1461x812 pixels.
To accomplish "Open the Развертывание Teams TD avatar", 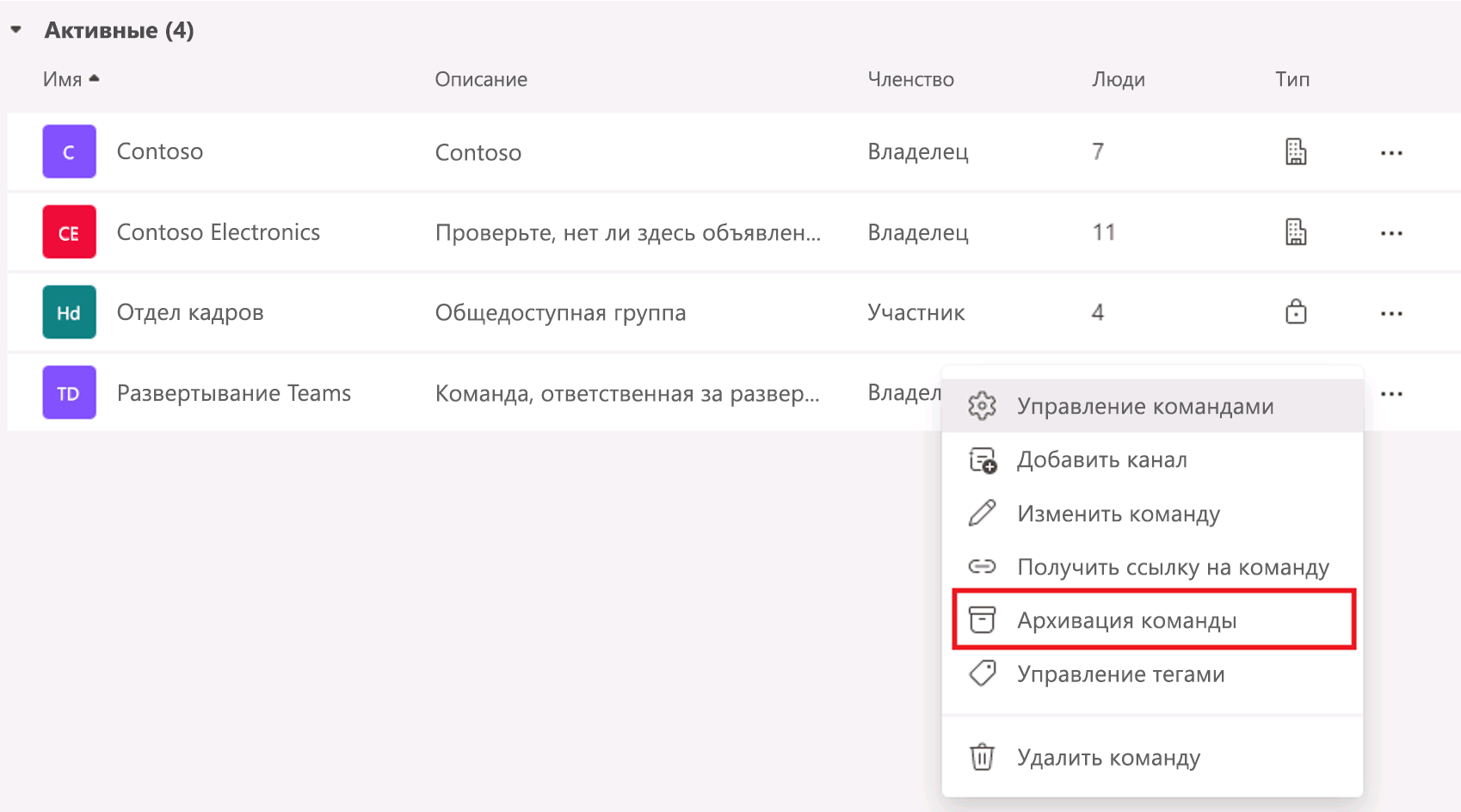I will click(69, 393).
